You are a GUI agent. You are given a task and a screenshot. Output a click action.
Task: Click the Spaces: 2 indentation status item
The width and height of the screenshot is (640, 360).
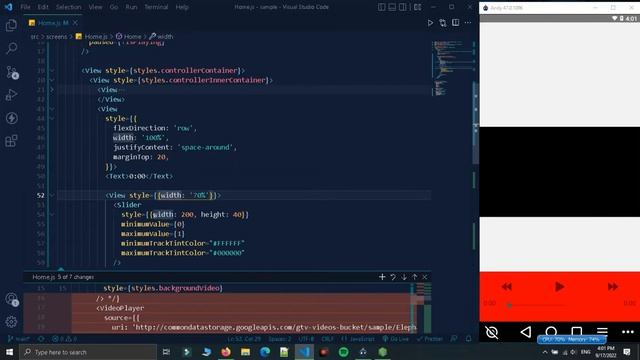pyautogui.click(x=280, y=339)
